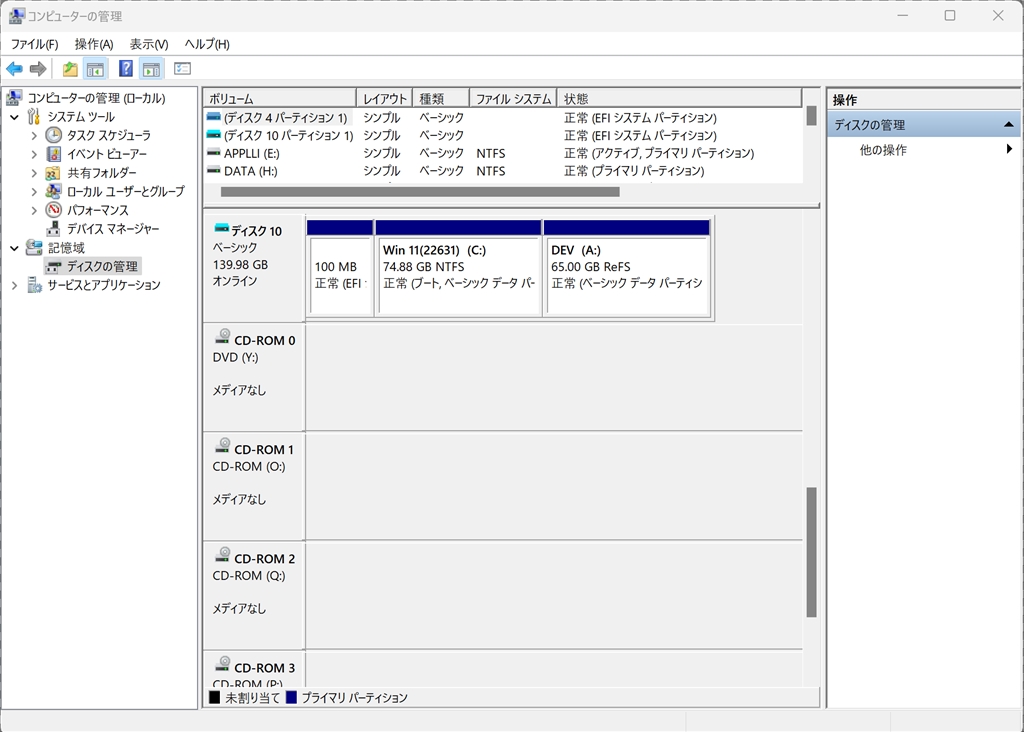Click the disk map vertical scrollbar thumb
Image resolution: width=1024 pixels, height=732 pixels.
pos(811,552)
